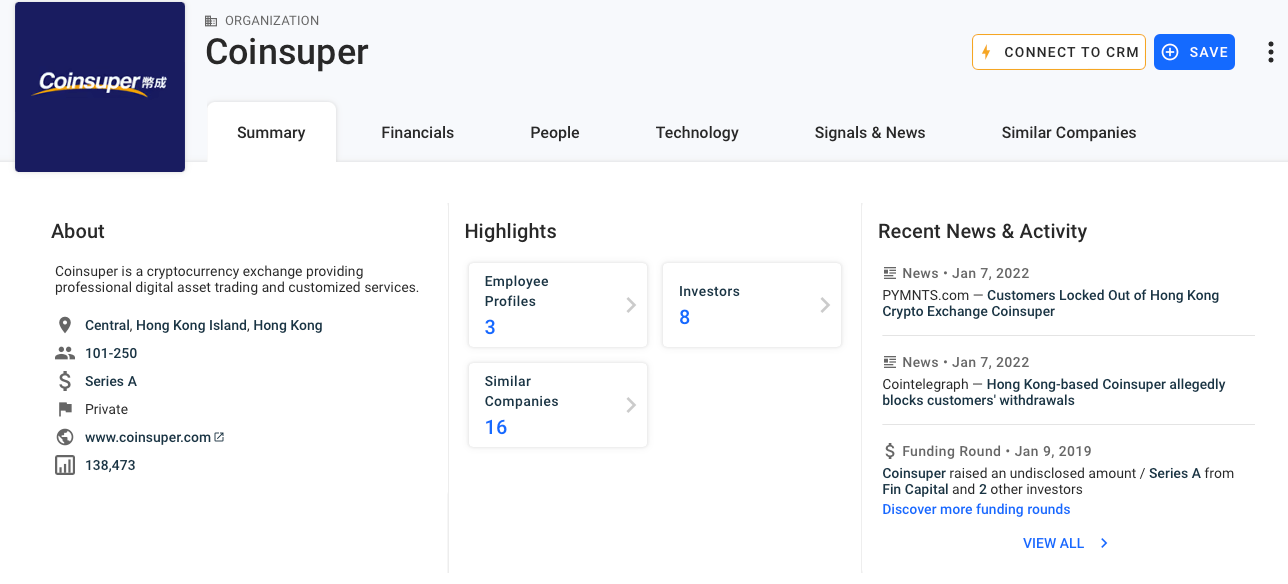
Task: Click Discover more funding rounds link
Action: 976,509
